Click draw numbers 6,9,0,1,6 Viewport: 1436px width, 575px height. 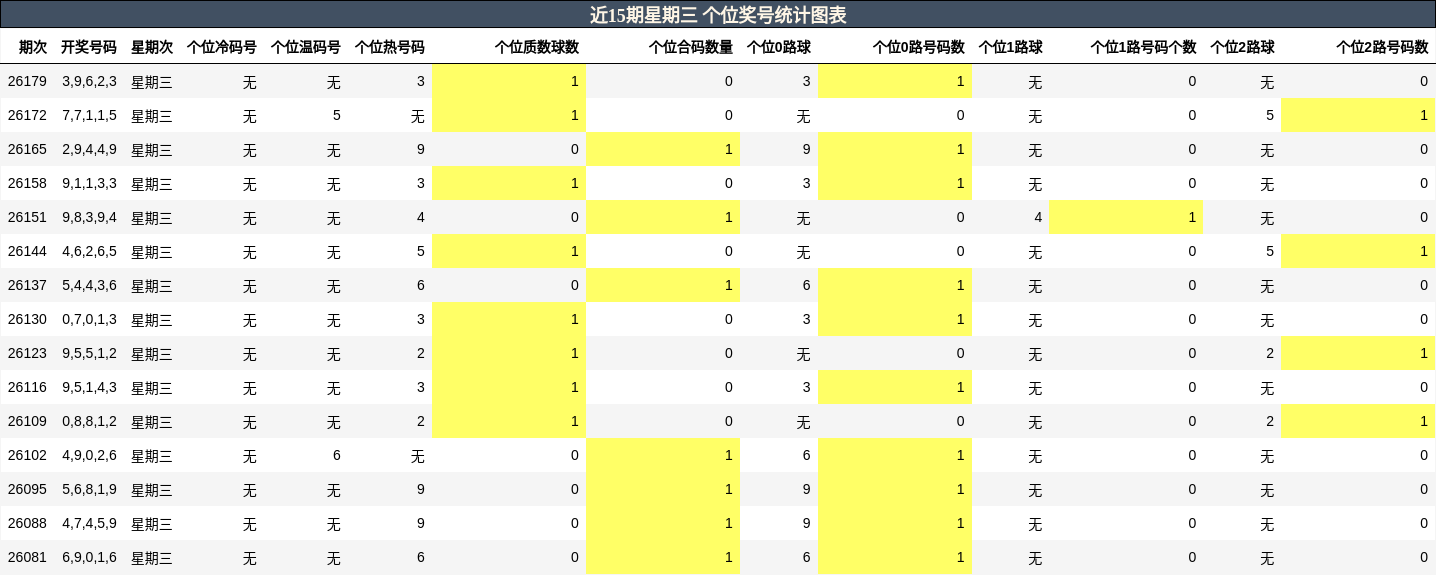pos(89,557)
